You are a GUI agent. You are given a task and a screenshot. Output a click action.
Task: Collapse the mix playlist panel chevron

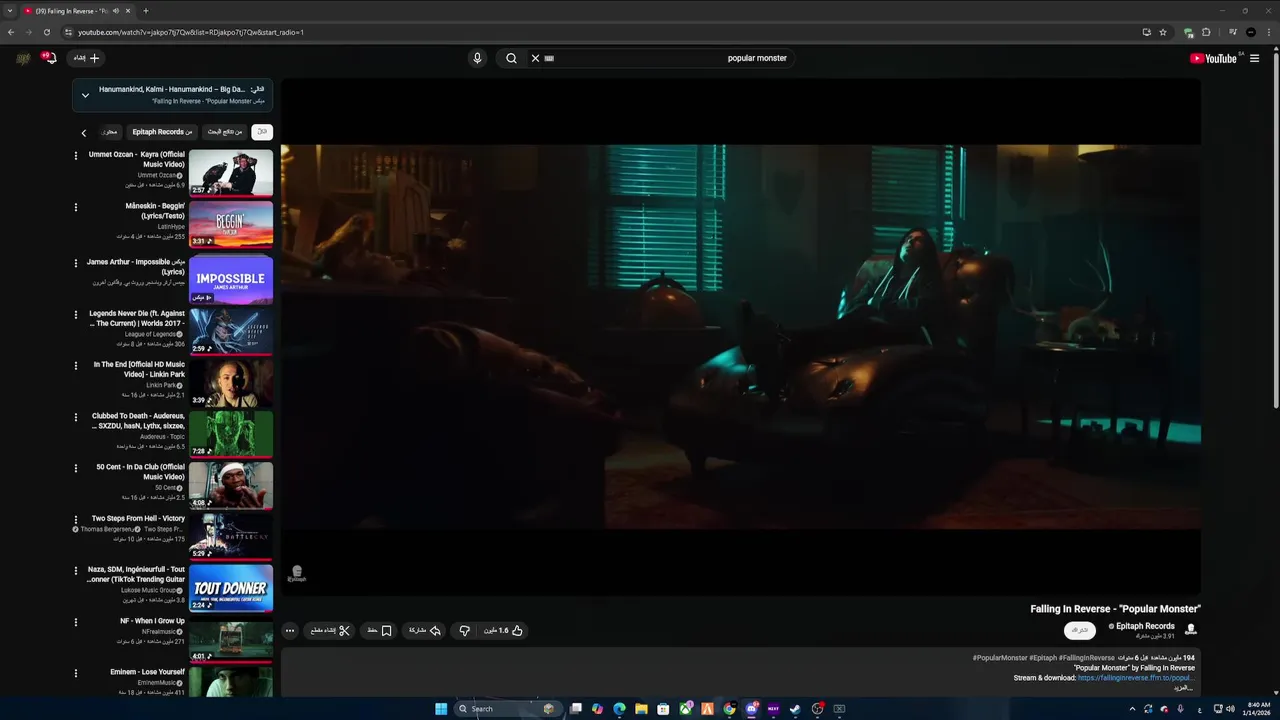[x=85, y=95]
